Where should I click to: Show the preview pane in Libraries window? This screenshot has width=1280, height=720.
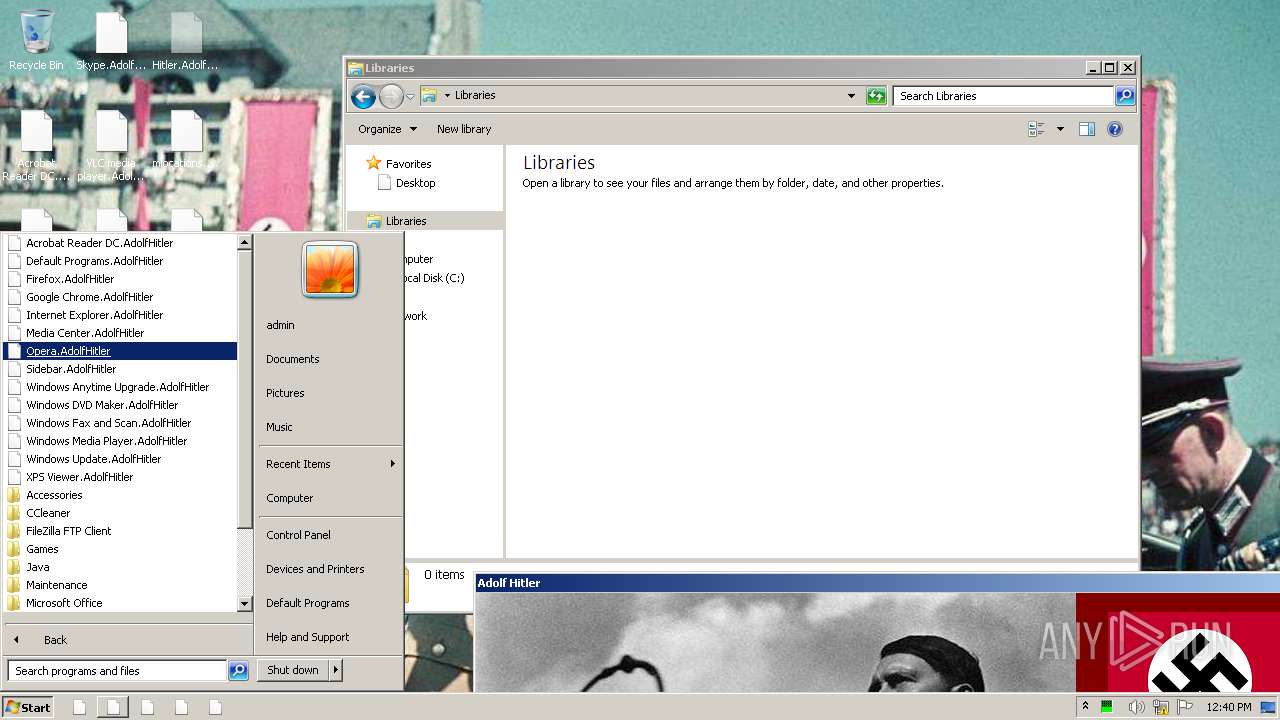(x=1087, y=129)
